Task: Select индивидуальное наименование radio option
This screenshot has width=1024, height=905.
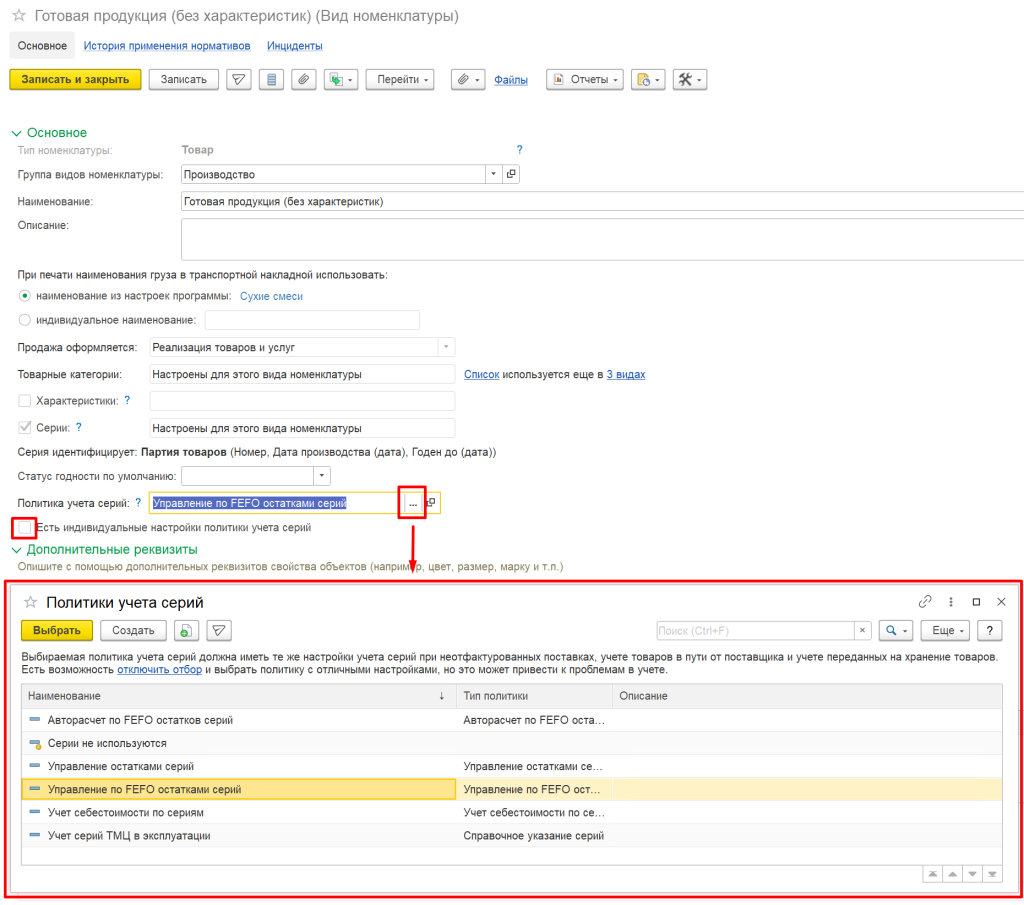Action: (25, 320)
